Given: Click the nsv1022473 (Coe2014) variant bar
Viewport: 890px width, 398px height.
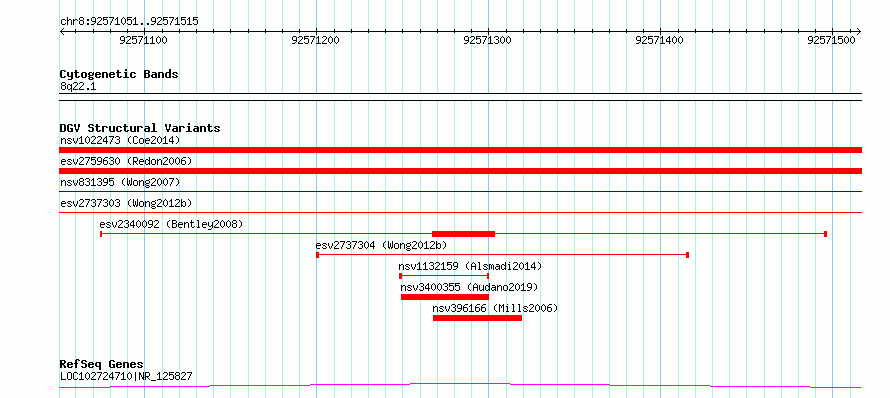Looking at the screenshot, I should click(460, 150).
